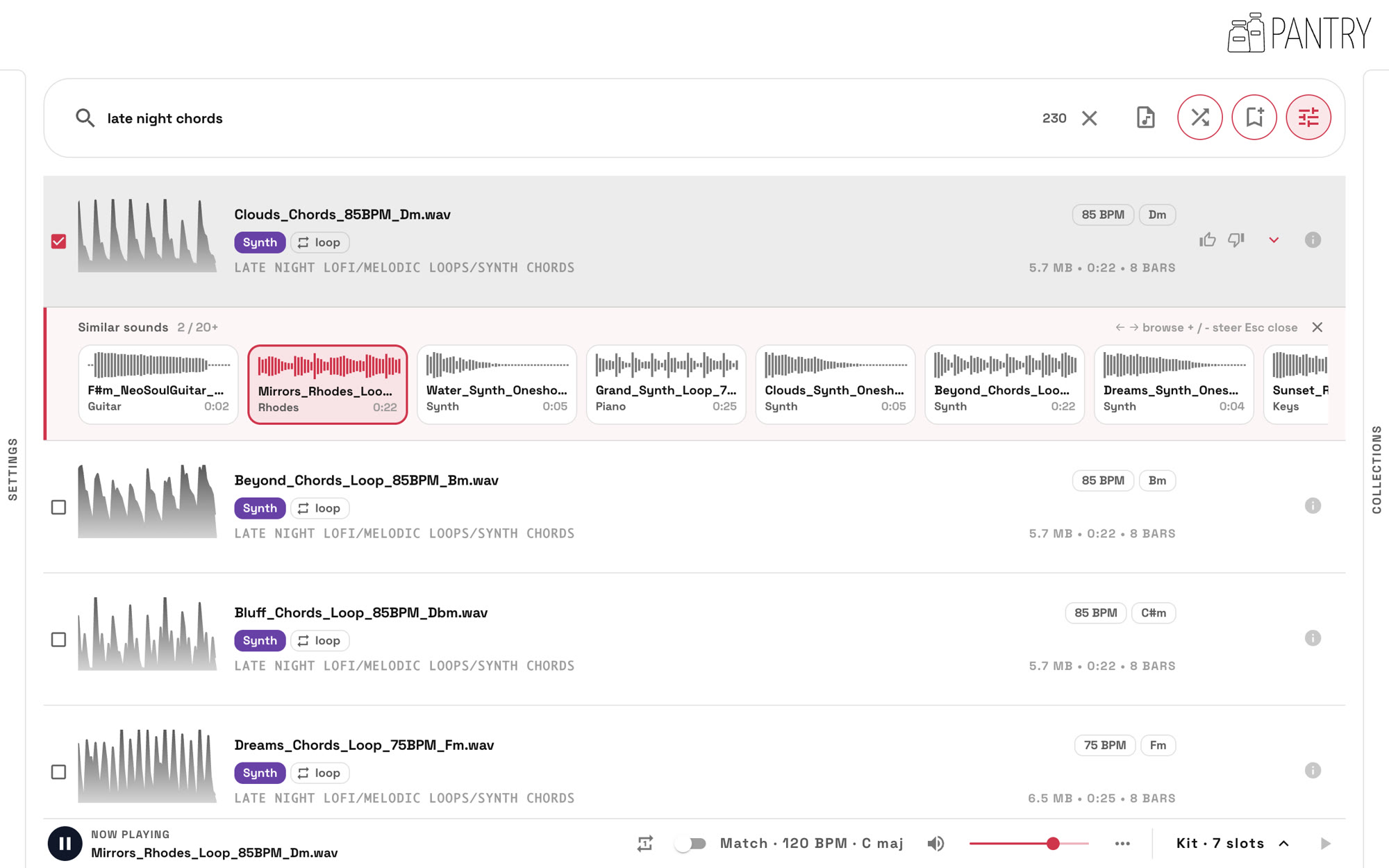Screen dimensions: 1389x868
Task: Open the audio file import icon
Action: (1145, 117)
